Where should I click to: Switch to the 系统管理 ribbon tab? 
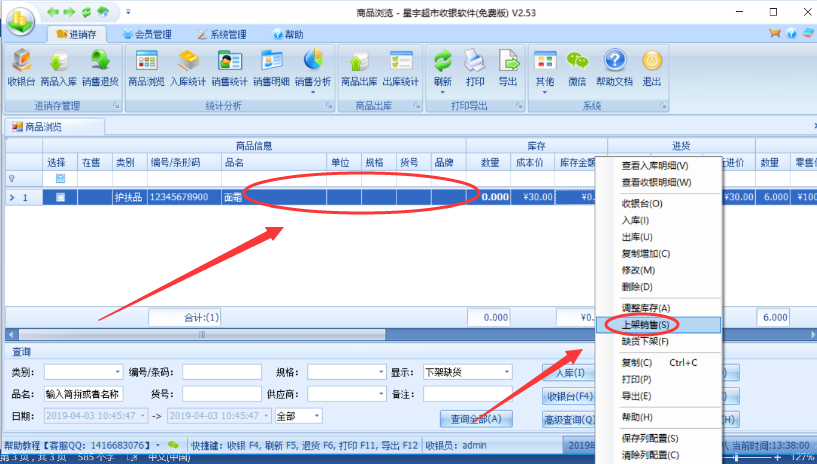tap(222, 34)
